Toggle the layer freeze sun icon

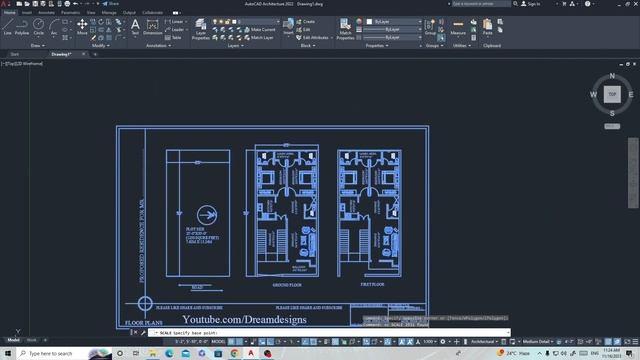[x=221, y=22]
